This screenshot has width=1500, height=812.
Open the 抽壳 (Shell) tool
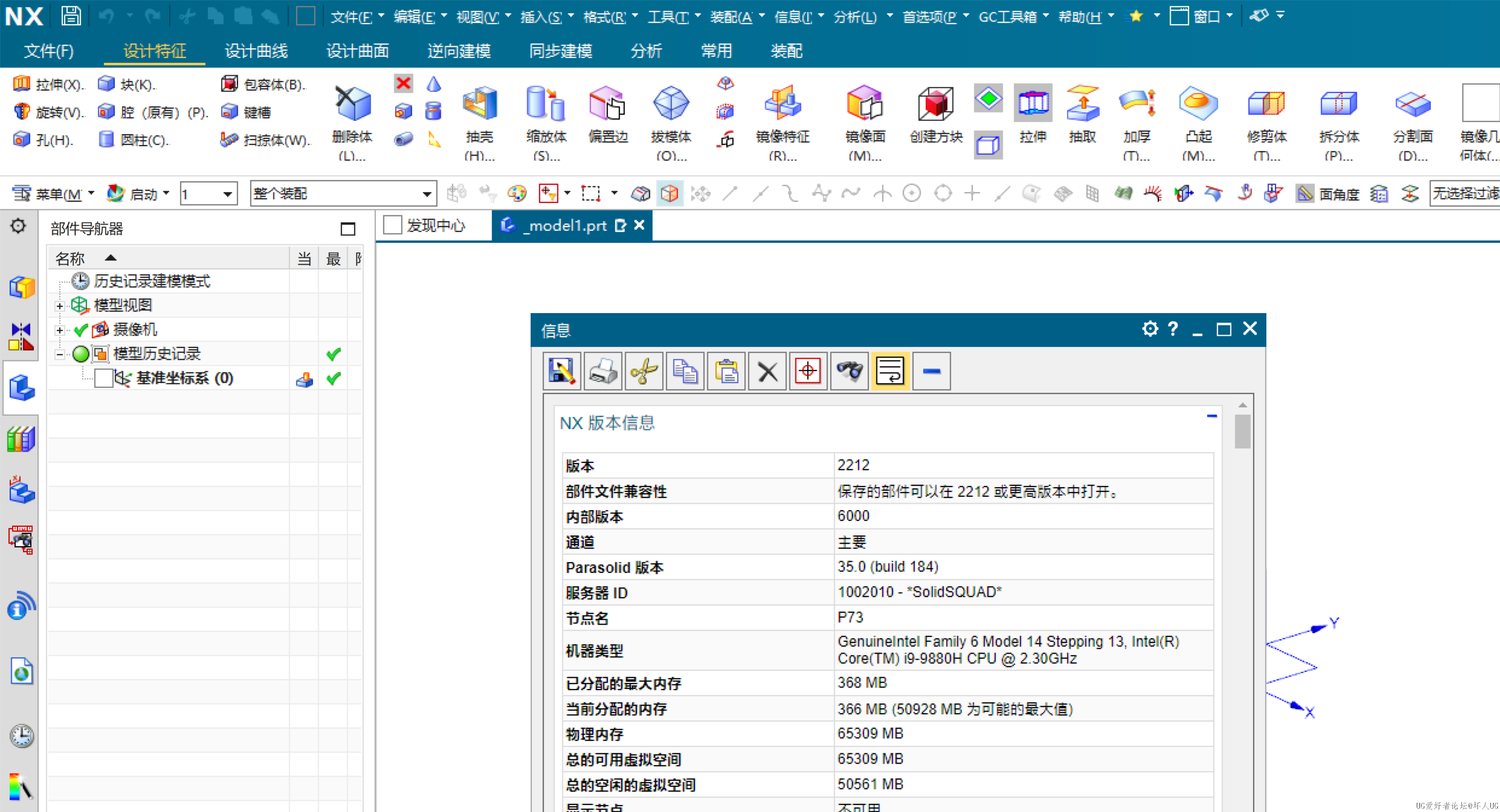[x=480, y=122]
